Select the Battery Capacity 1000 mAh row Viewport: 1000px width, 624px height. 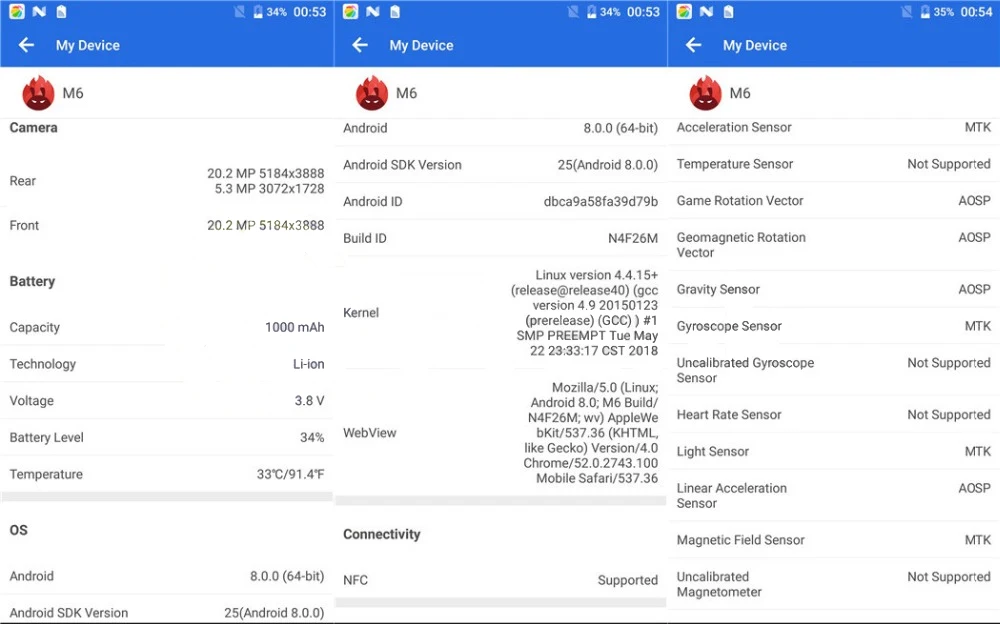(x=166, y=327)
